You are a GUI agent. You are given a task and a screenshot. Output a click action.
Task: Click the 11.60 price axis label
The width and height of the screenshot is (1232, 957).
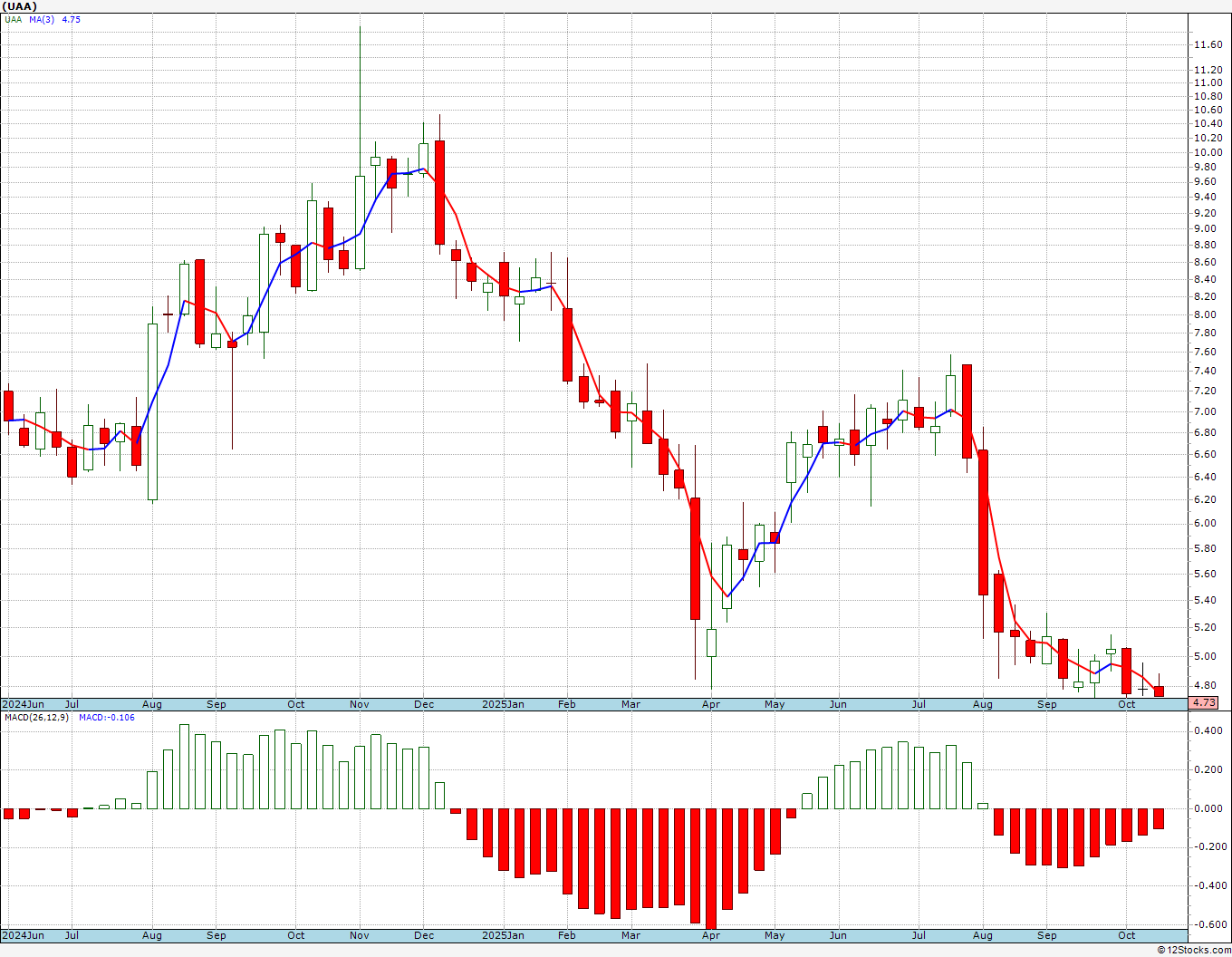1208,44
